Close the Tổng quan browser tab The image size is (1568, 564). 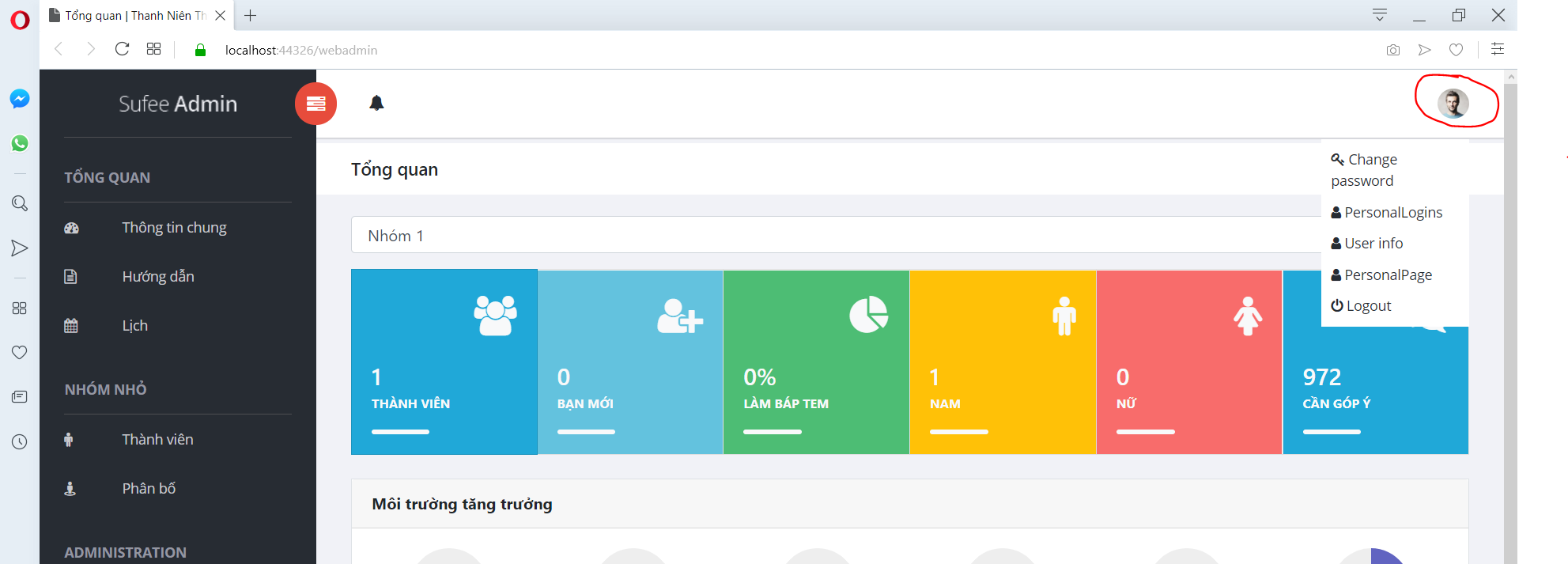[221, 15]
